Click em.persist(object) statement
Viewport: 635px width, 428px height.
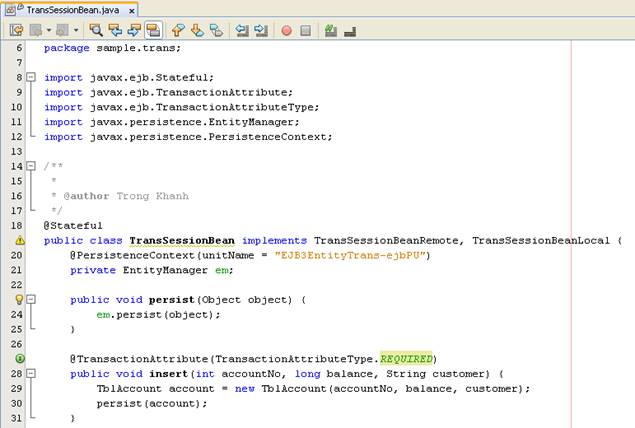click(158, 315)
